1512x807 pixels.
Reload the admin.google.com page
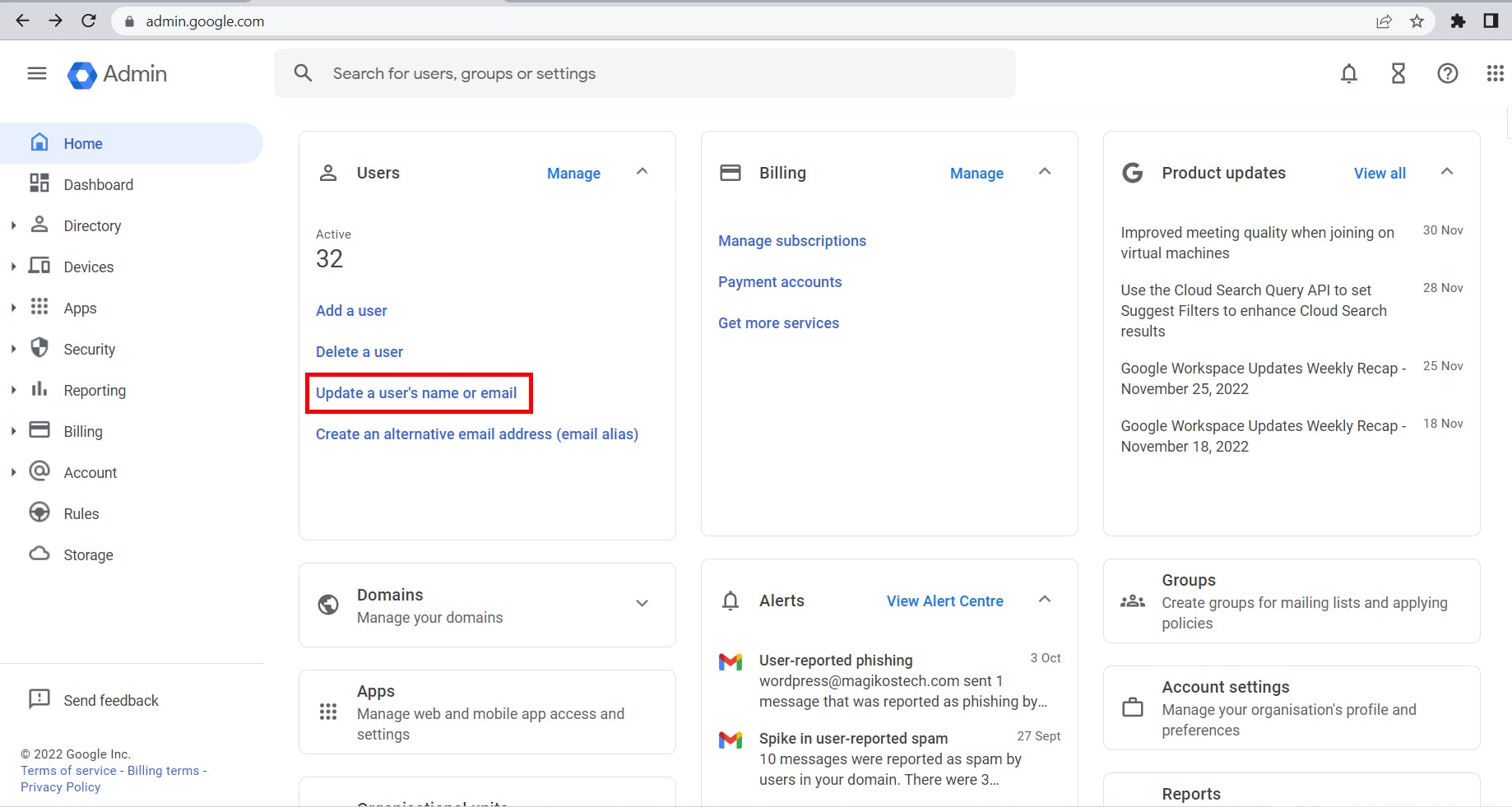tap(89, 21)
